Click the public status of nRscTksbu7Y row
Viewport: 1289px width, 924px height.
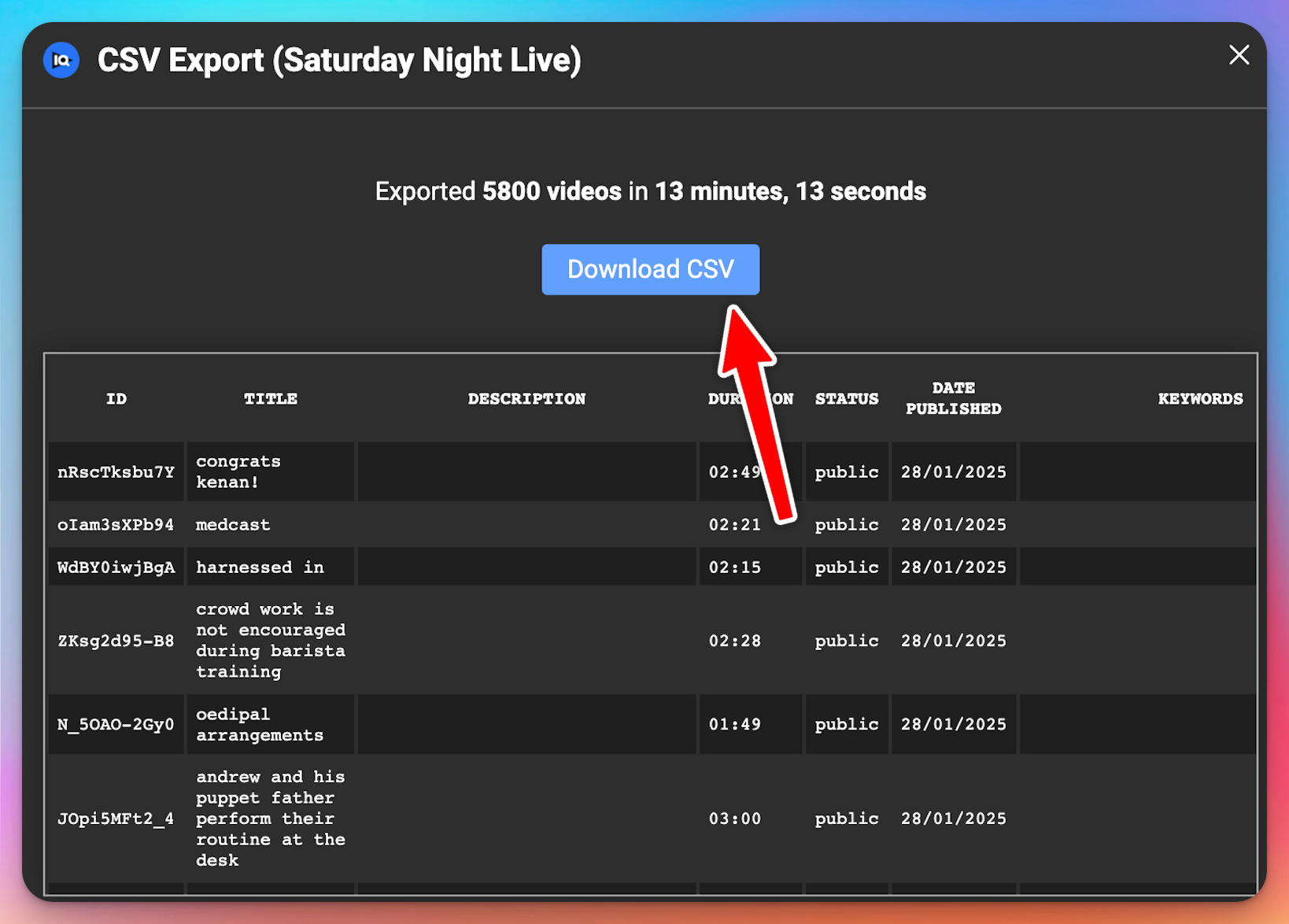[847, 472]
